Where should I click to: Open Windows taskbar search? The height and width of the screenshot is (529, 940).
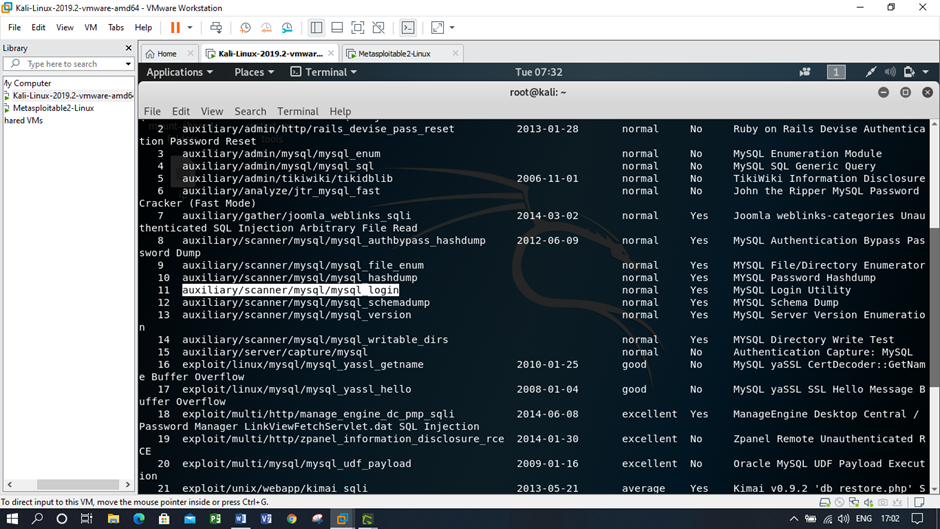point(37,519)
